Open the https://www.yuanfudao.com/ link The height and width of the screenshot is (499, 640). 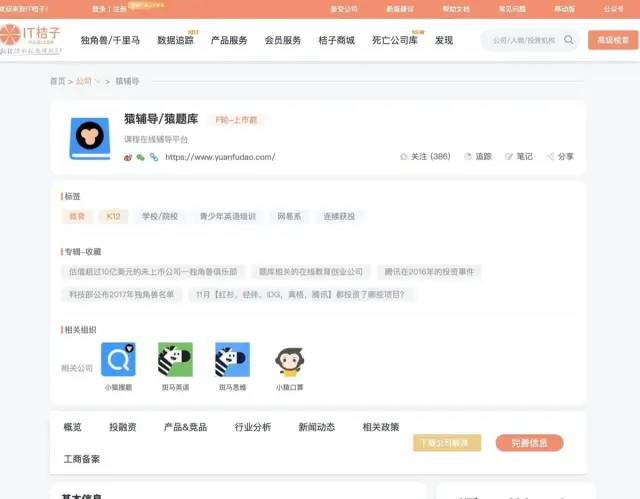tap(220, 157)
